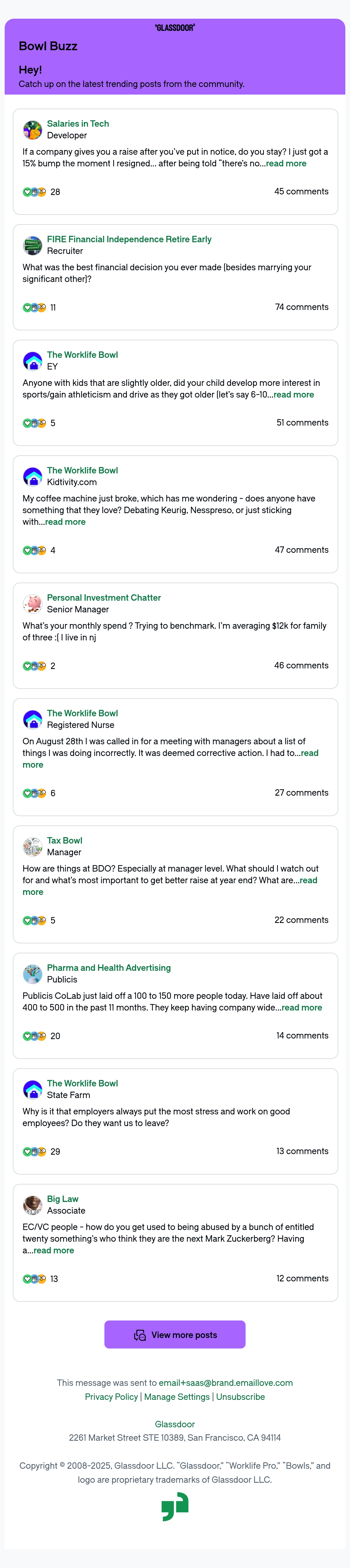
Task: Expand the Salaries in Tech post via read more
Action: pyautogui.click(x=286, y=164)
